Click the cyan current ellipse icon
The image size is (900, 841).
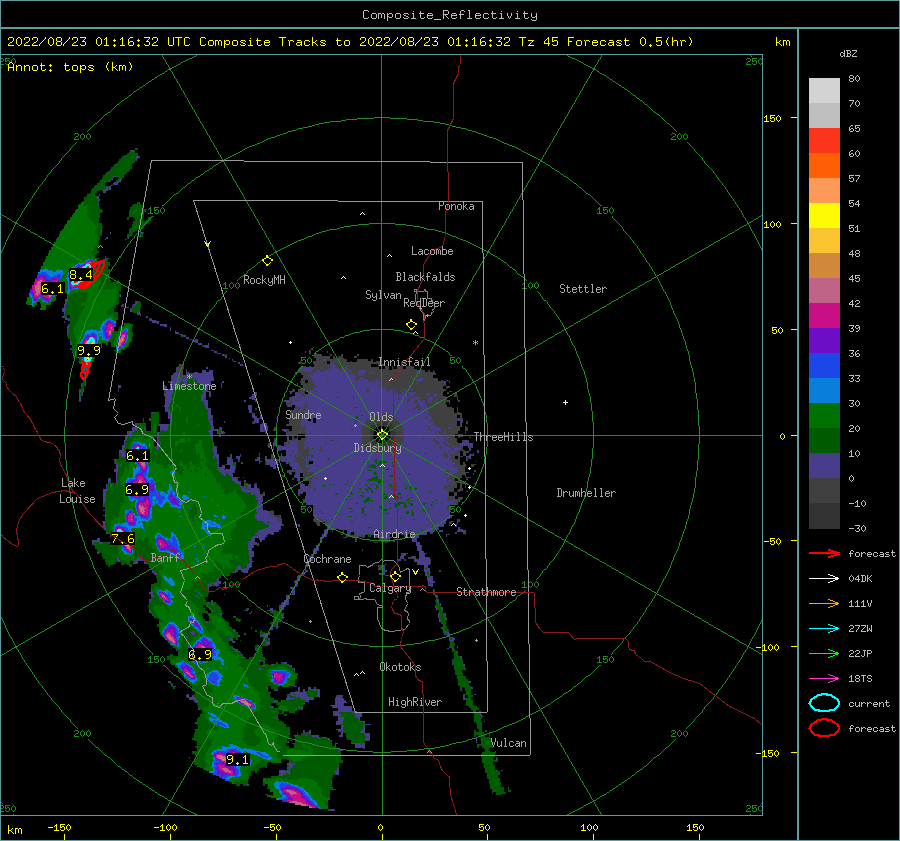(824, 703)
